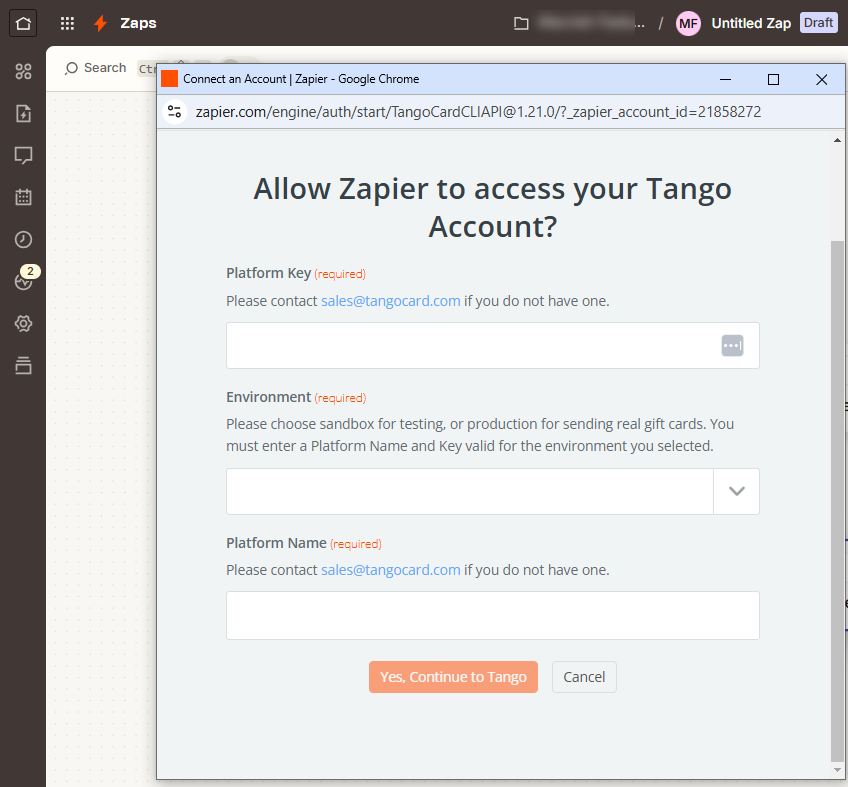
Task: Click the Draft status badge
Action: tap(818, 23)
